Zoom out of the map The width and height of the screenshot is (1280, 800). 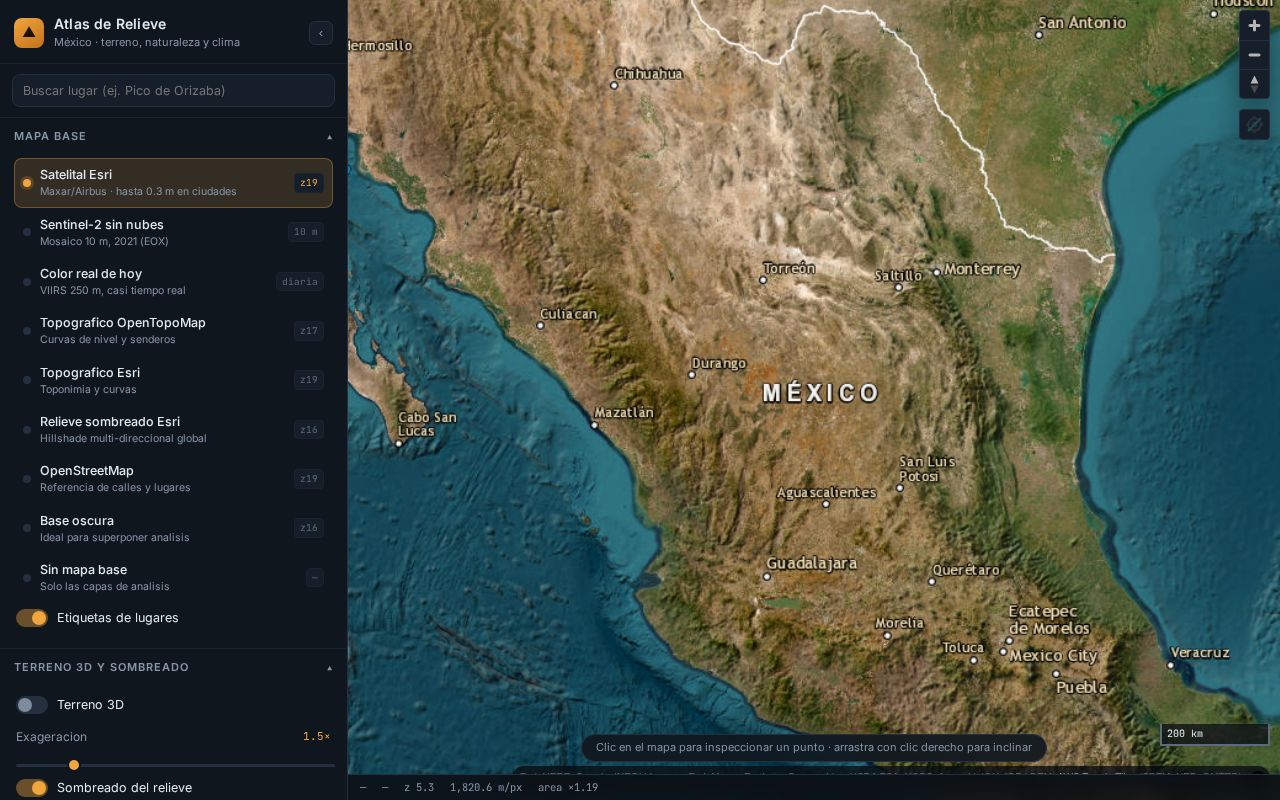pyautogui.click(x=1254, y=55)
